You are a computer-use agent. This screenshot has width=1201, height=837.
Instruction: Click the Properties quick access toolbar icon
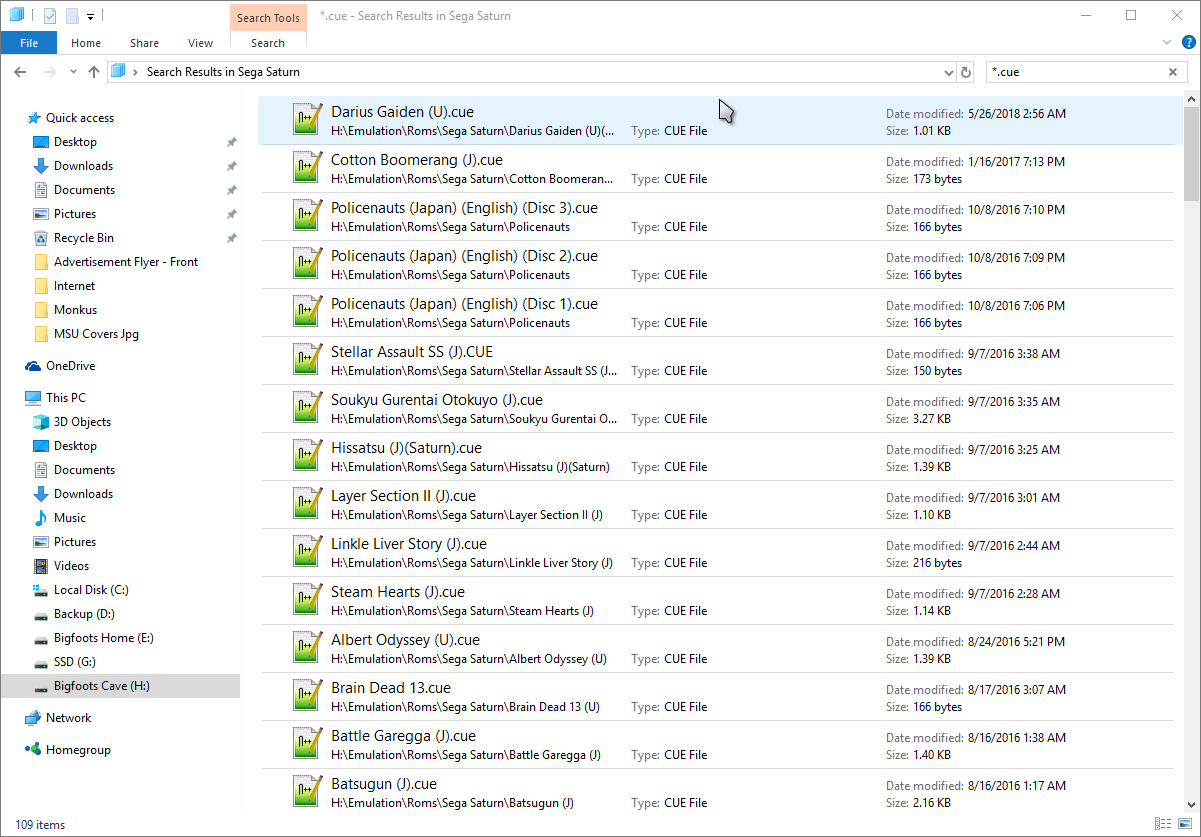pyautogui.click(x=50, y=15)
